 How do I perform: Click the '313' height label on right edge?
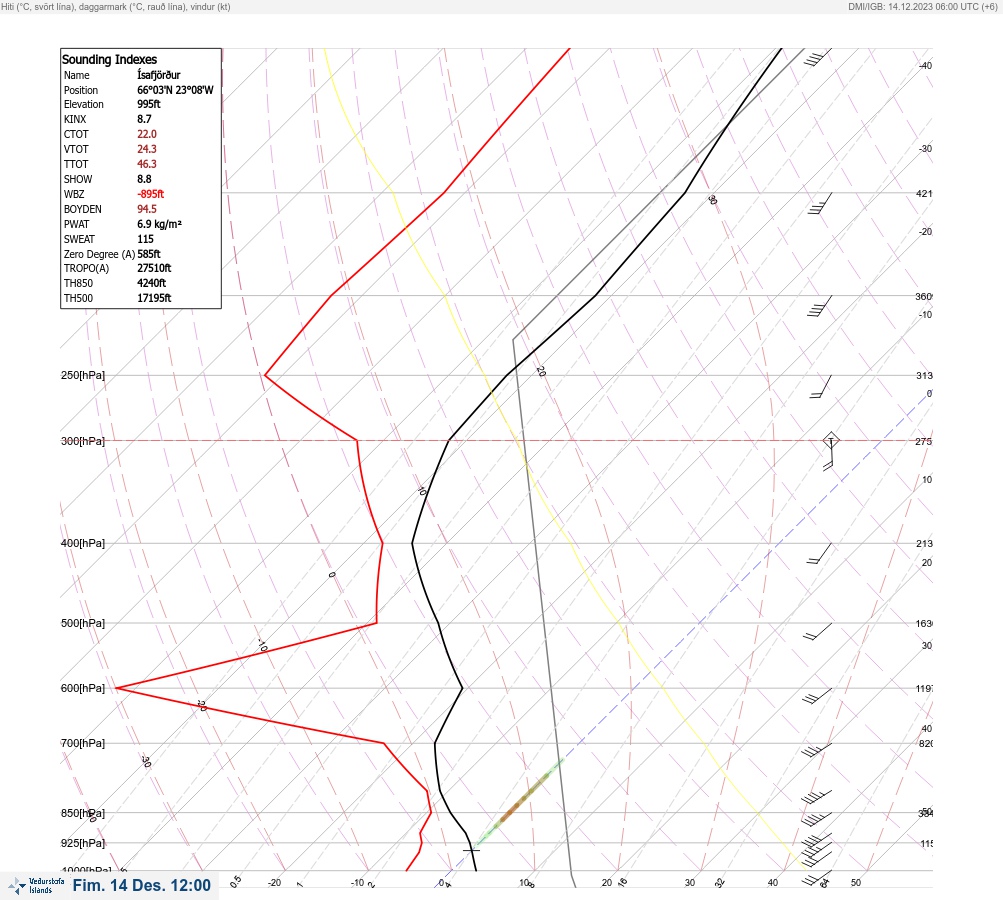click(x=924, y=375)
